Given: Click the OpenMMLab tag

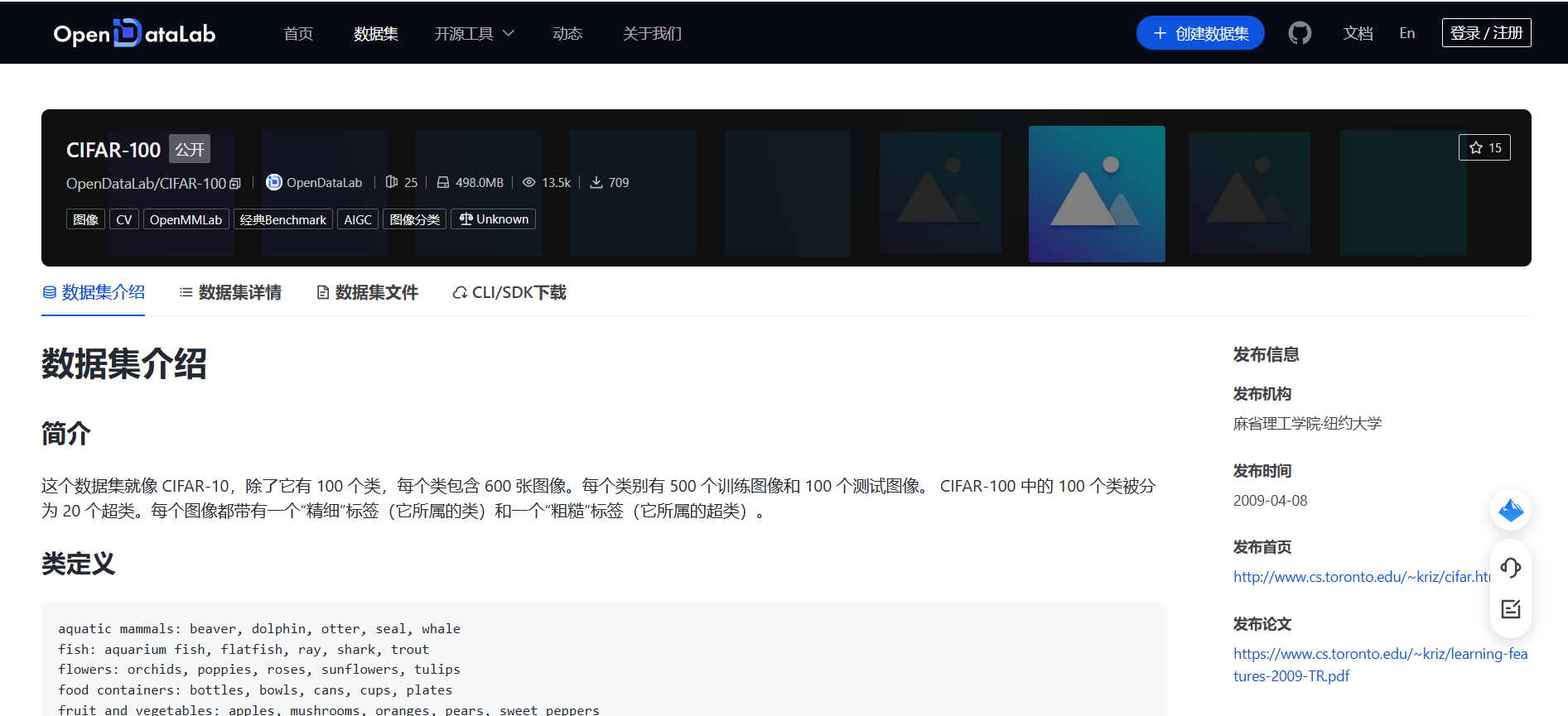Looking at the screenshot, I should pyautogui.click(x=186, y=219).
